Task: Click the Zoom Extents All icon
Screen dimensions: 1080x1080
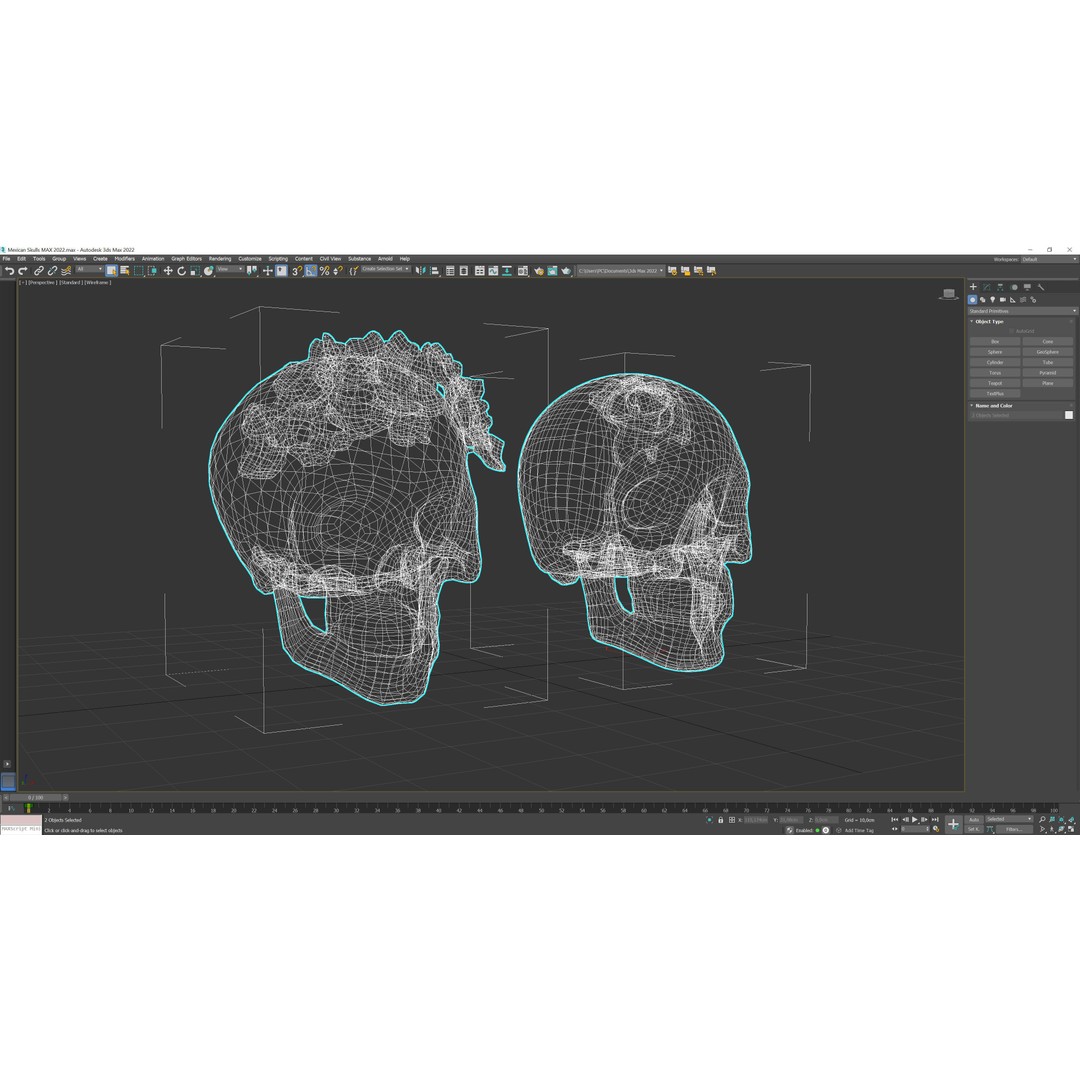Action: [x=1070, y=820]
